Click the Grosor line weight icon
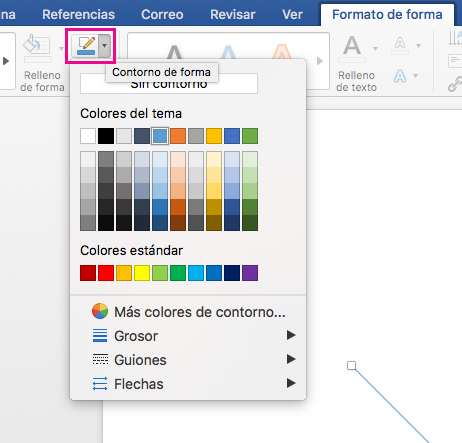 coord(100,335)
